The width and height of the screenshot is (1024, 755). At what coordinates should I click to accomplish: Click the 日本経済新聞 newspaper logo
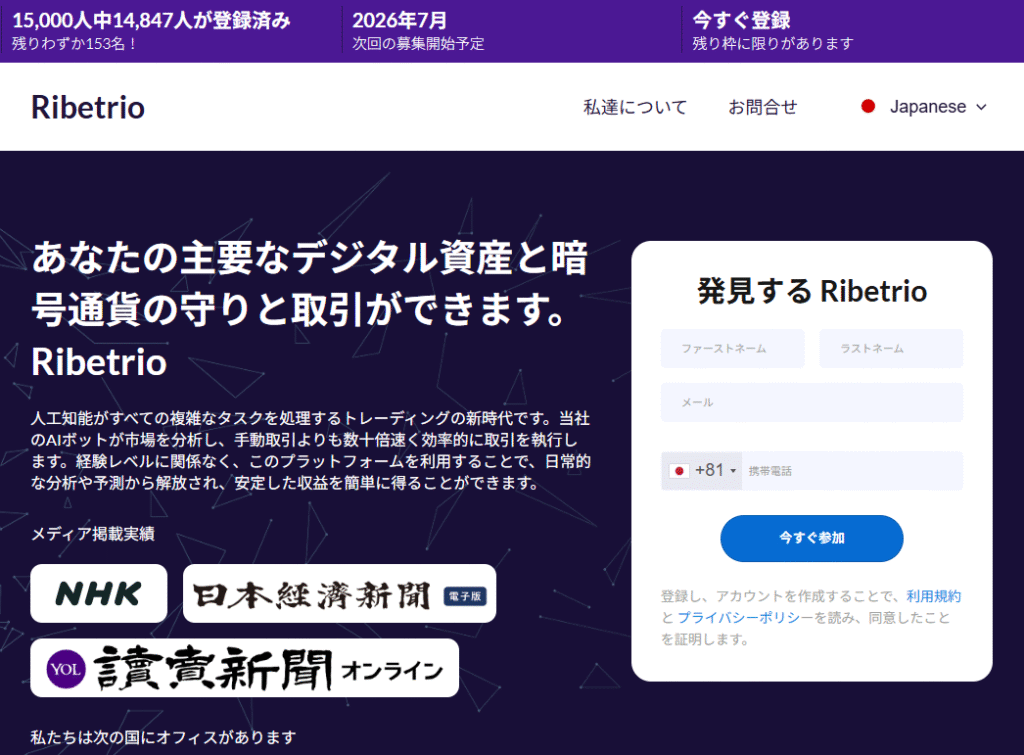point(340,593)
